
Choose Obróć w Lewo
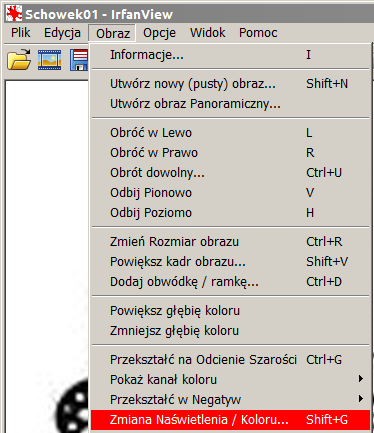[231, 133]
